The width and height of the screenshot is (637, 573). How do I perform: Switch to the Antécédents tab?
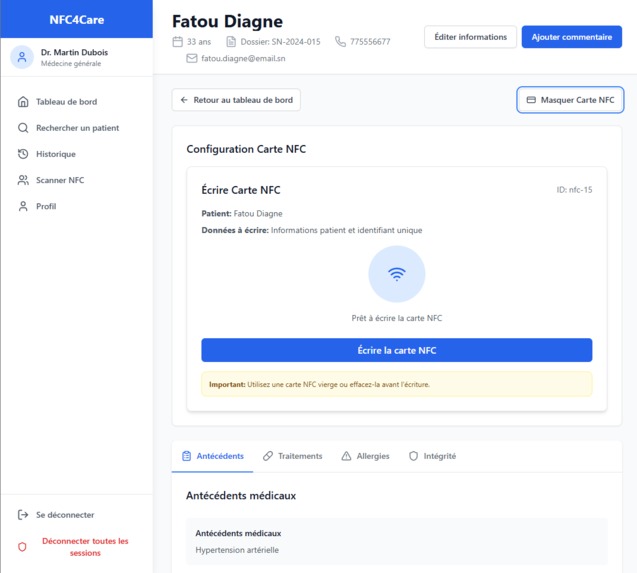pos(212,456)
